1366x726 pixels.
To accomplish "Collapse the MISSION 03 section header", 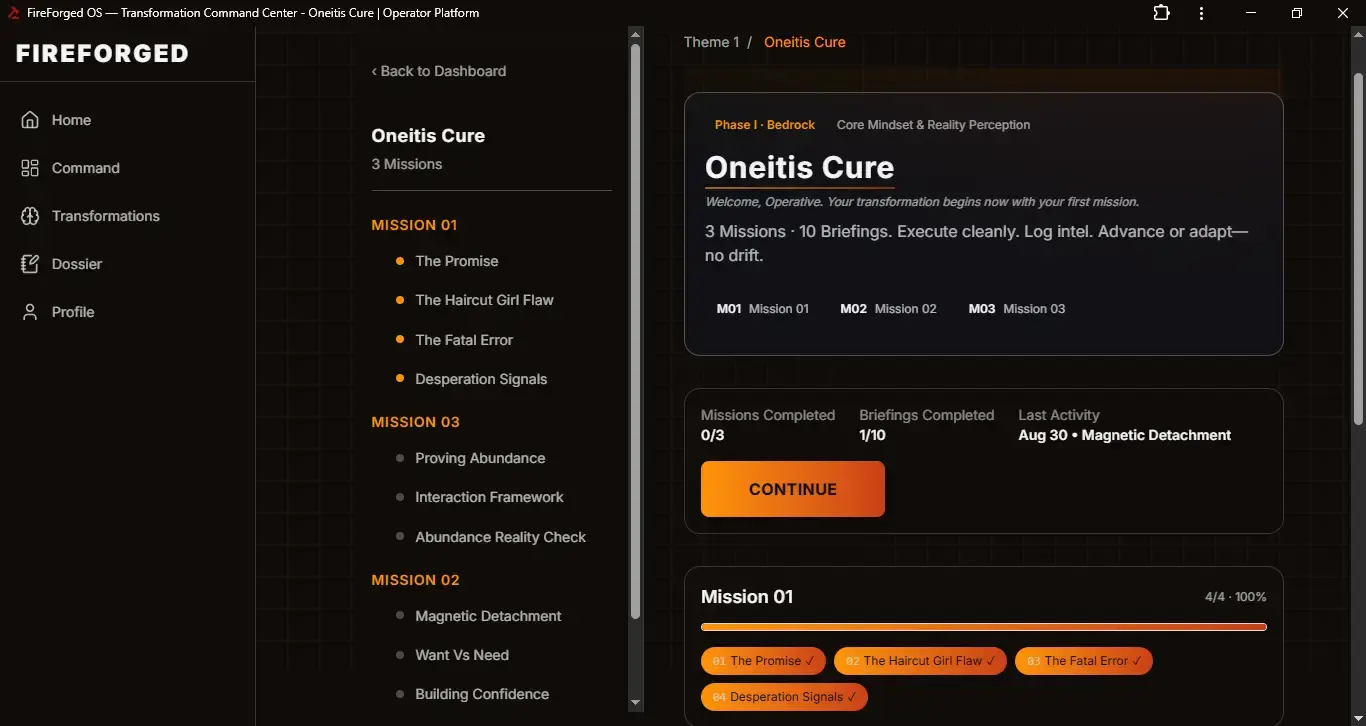I will [x=415, y=422].
